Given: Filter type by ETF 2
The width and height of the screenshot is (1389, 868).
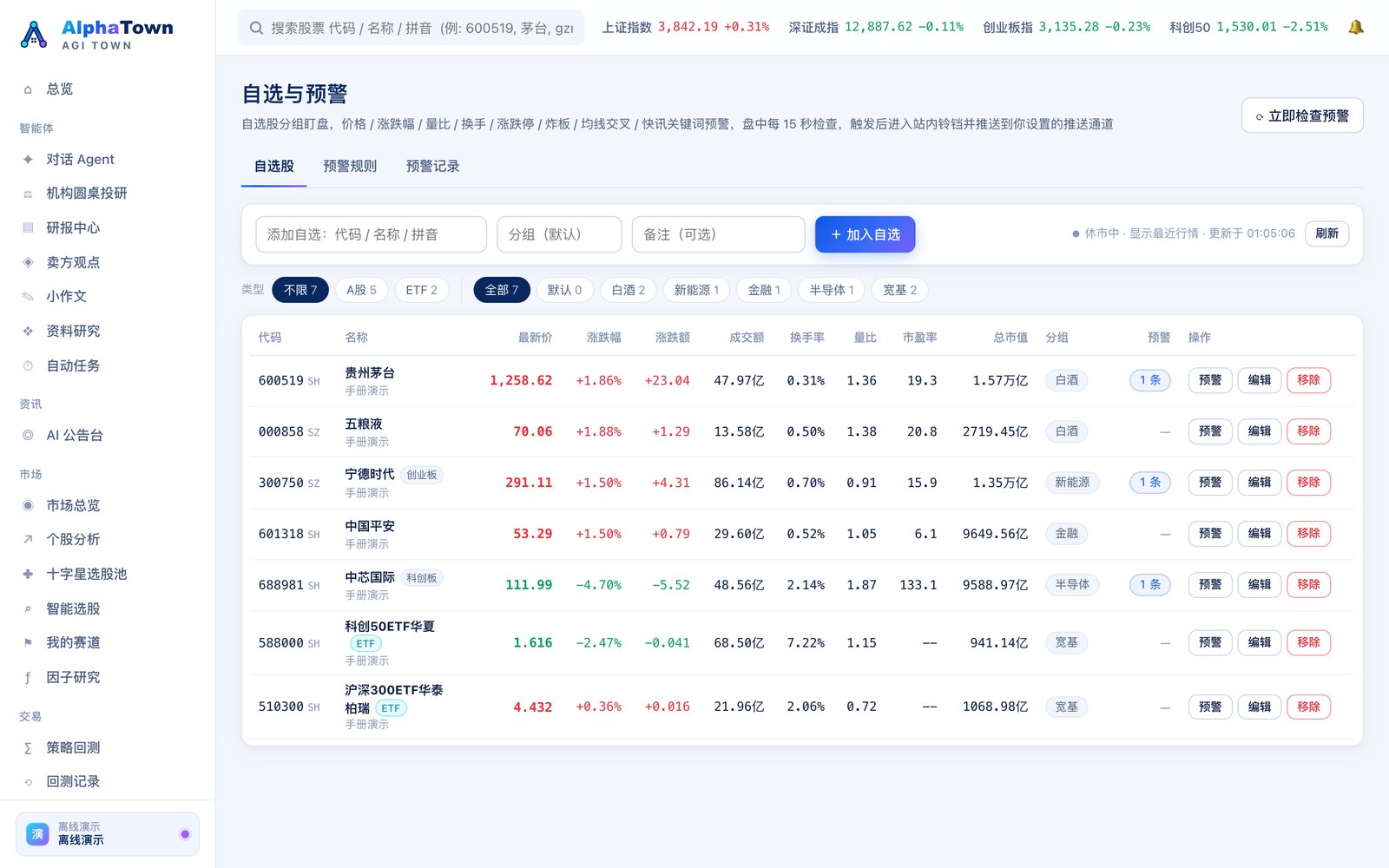Looking at the screenshot, I should pos(421,290).
